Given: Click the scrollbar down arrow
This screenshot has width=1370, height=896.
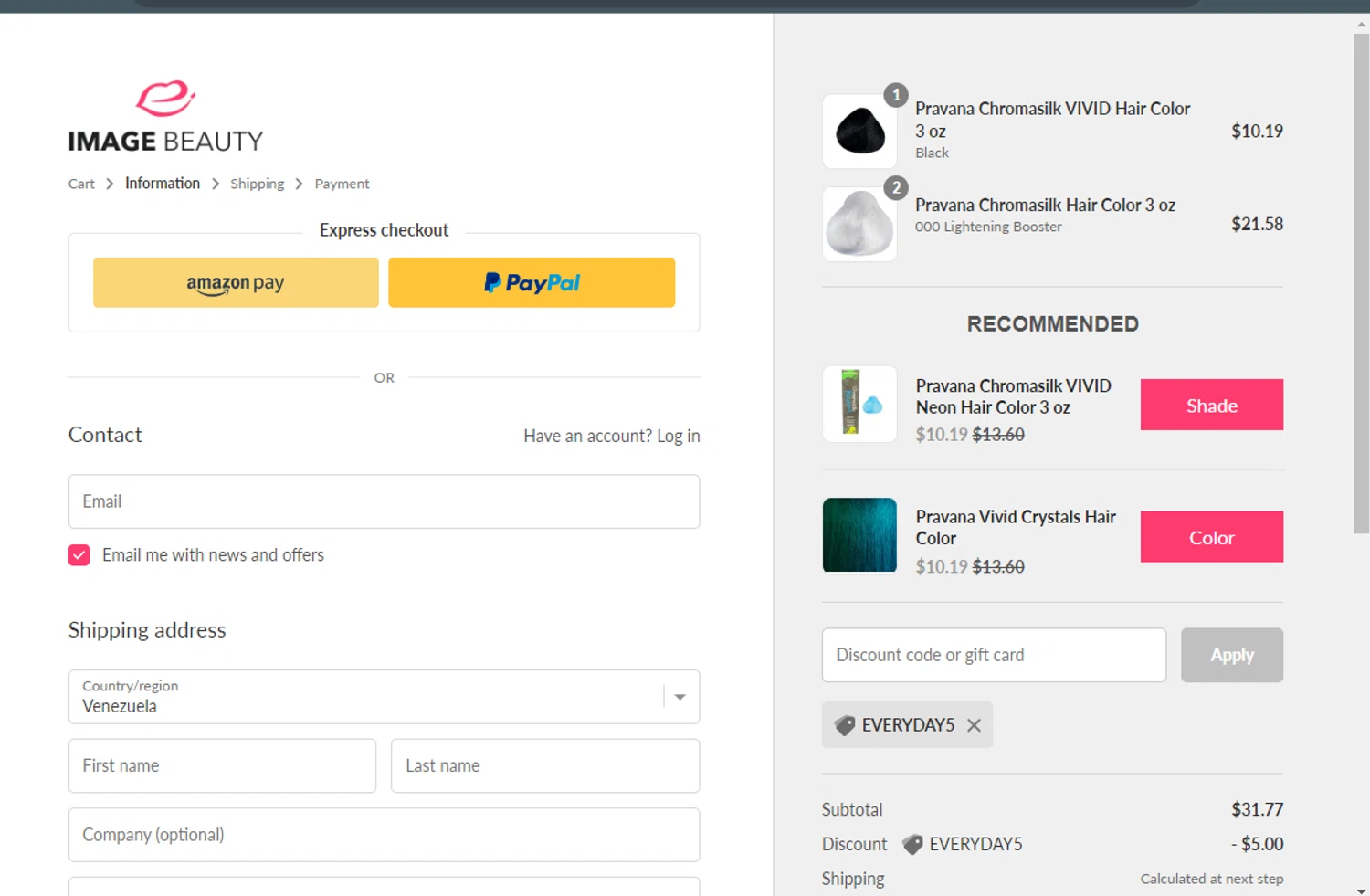Looking at the screenshot, I should [1361, 891].
